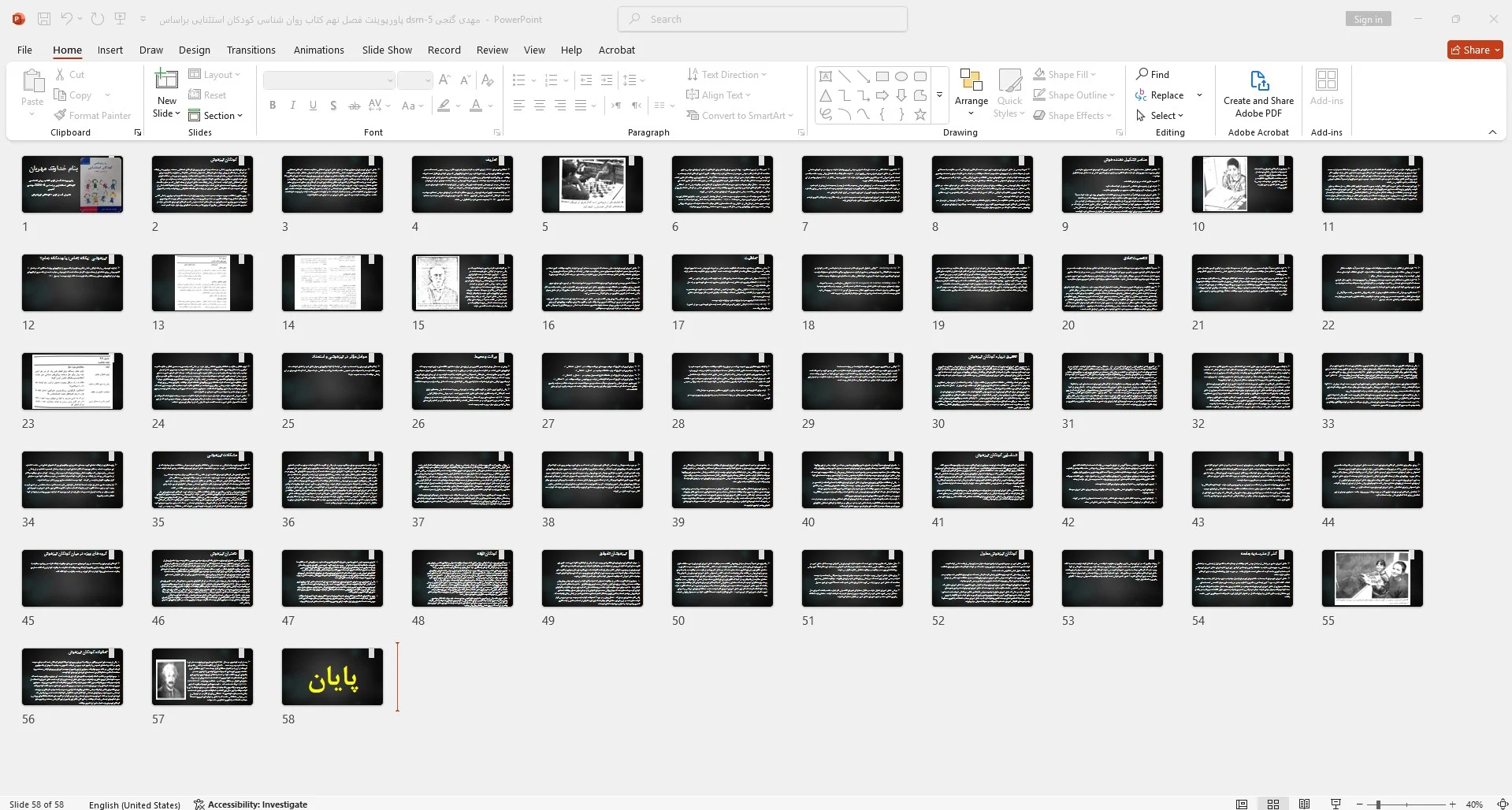Select the star shape in gallery
Viewport: 1512px width, 810px height.
click(x=919, y=115)
